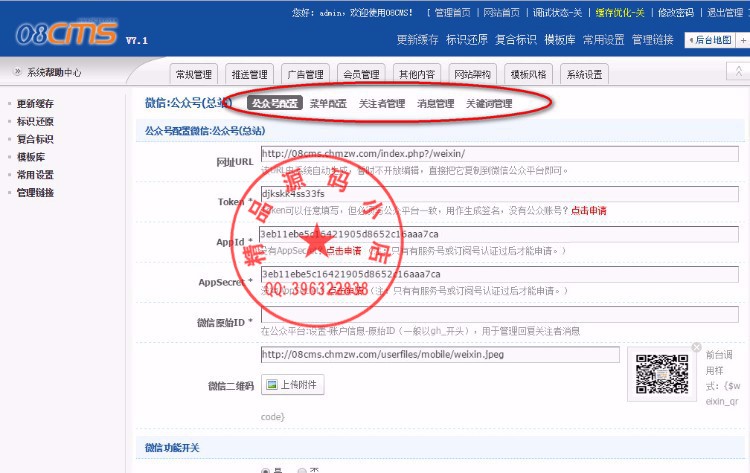Click the 公众号配置微信:公众号(总站) section title
750x473 pixels.
(x=205, y=131)
